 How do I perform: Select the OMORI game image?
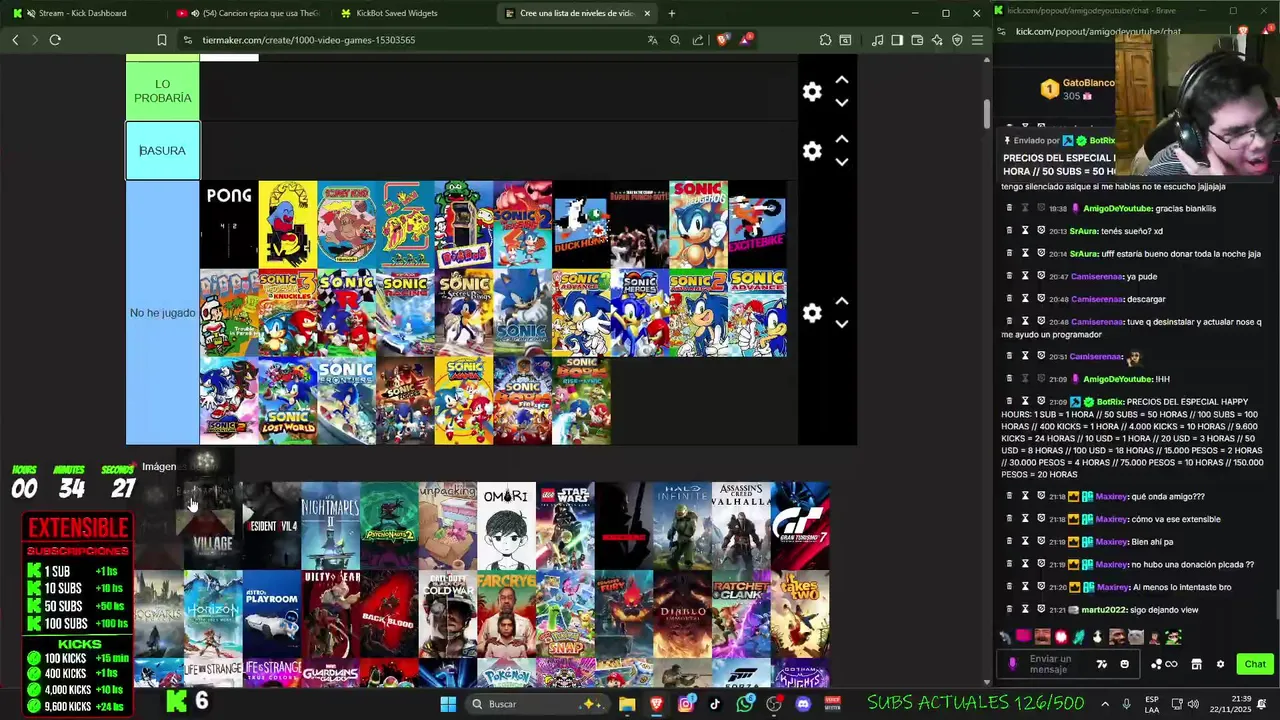pyautogui.click(x=506, y=526)
